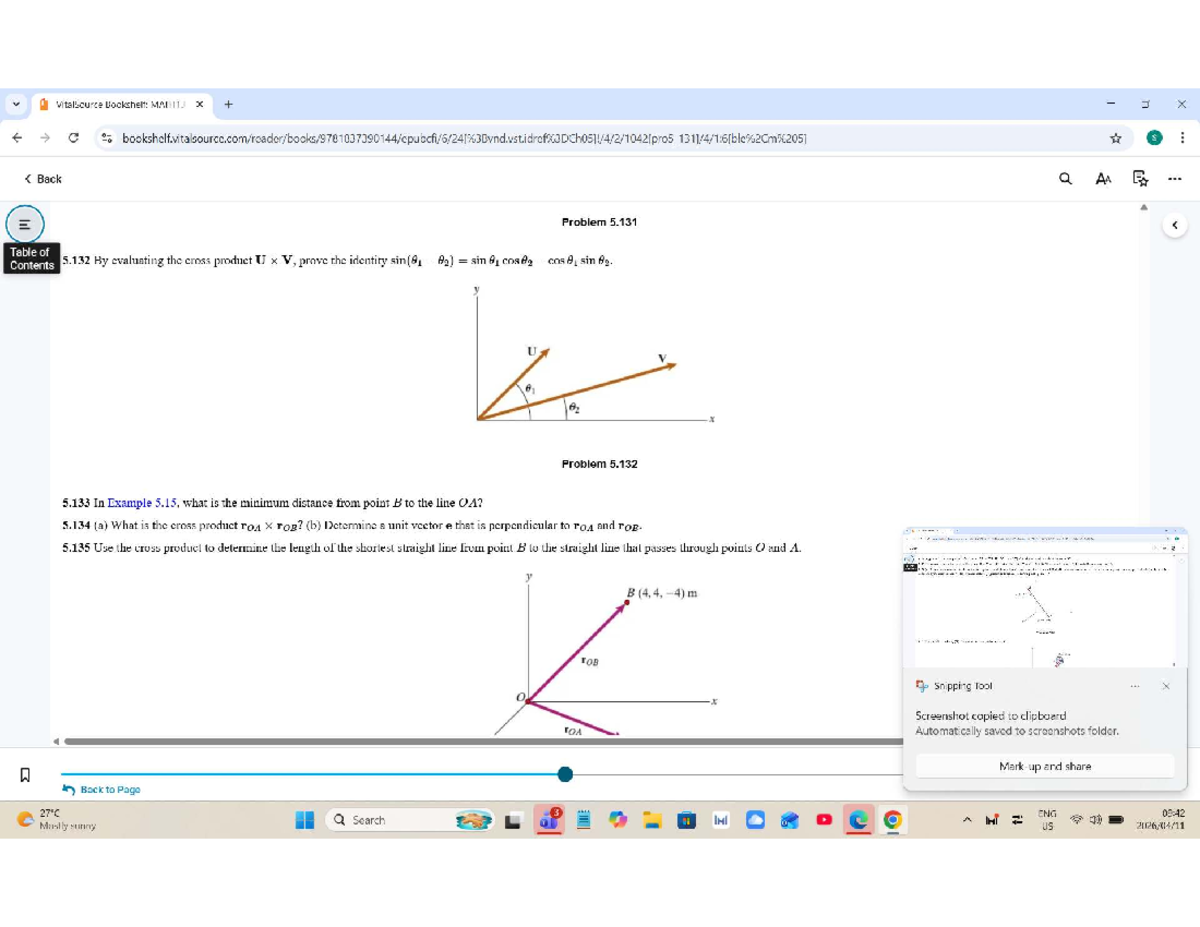The height and width of the screenshot is (927, 1200).
Task: Click the Mark-up and share button
Action: point(1044,766)
